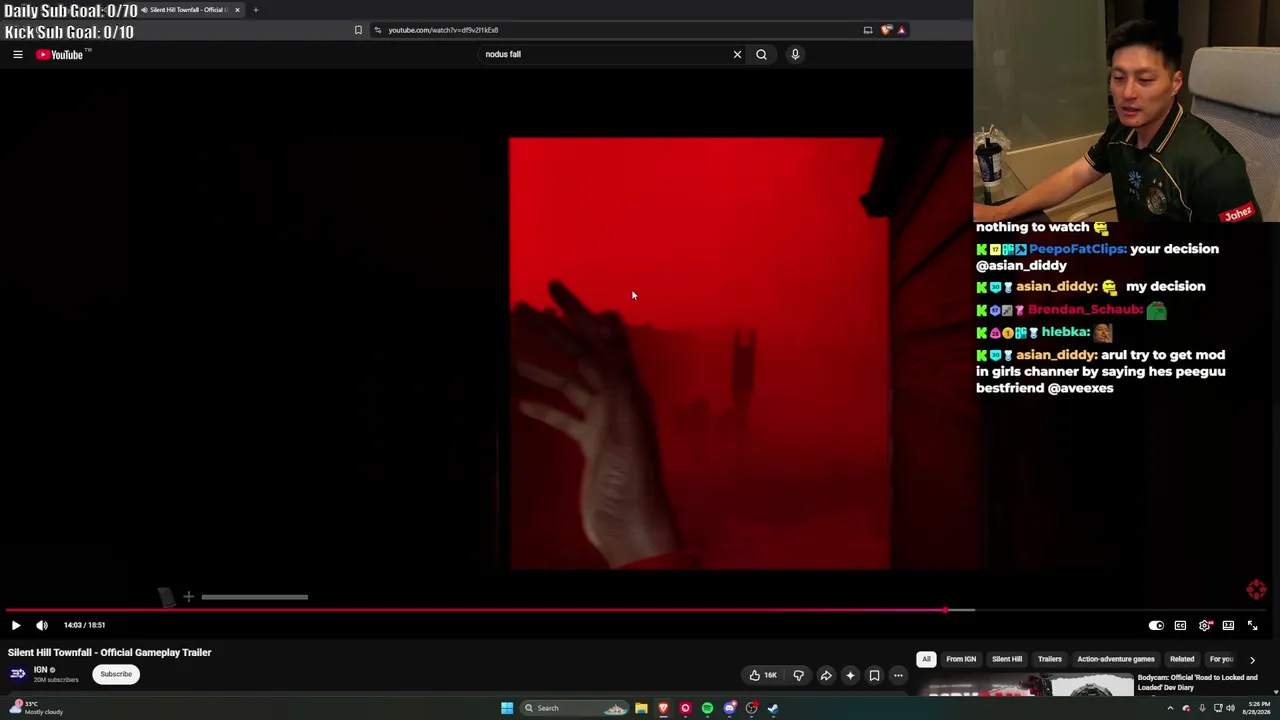The image size is (1280, 720).
Task: Mute the video volume
Action: (42, 625)
